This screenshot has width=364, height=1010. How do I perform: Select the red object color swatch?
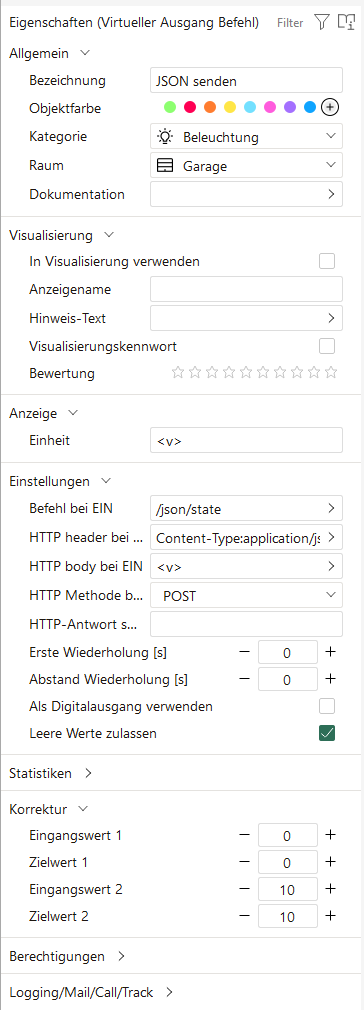click(190, 108)
